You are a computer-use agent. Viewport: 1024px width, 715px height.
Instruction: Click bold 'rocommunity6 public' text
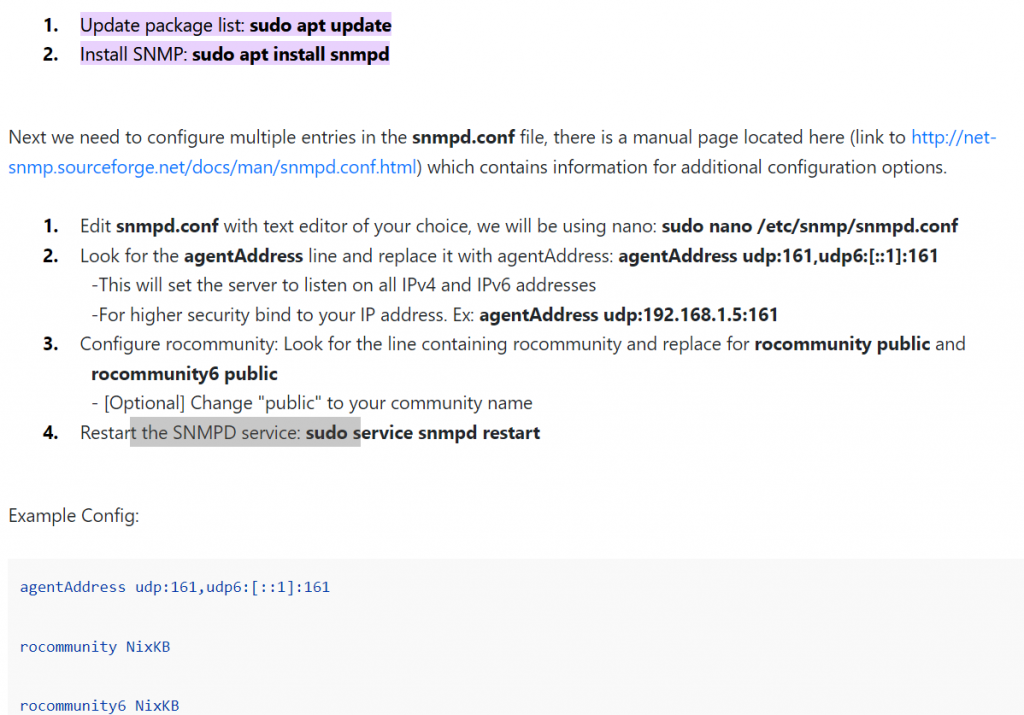tap(184, 374)
